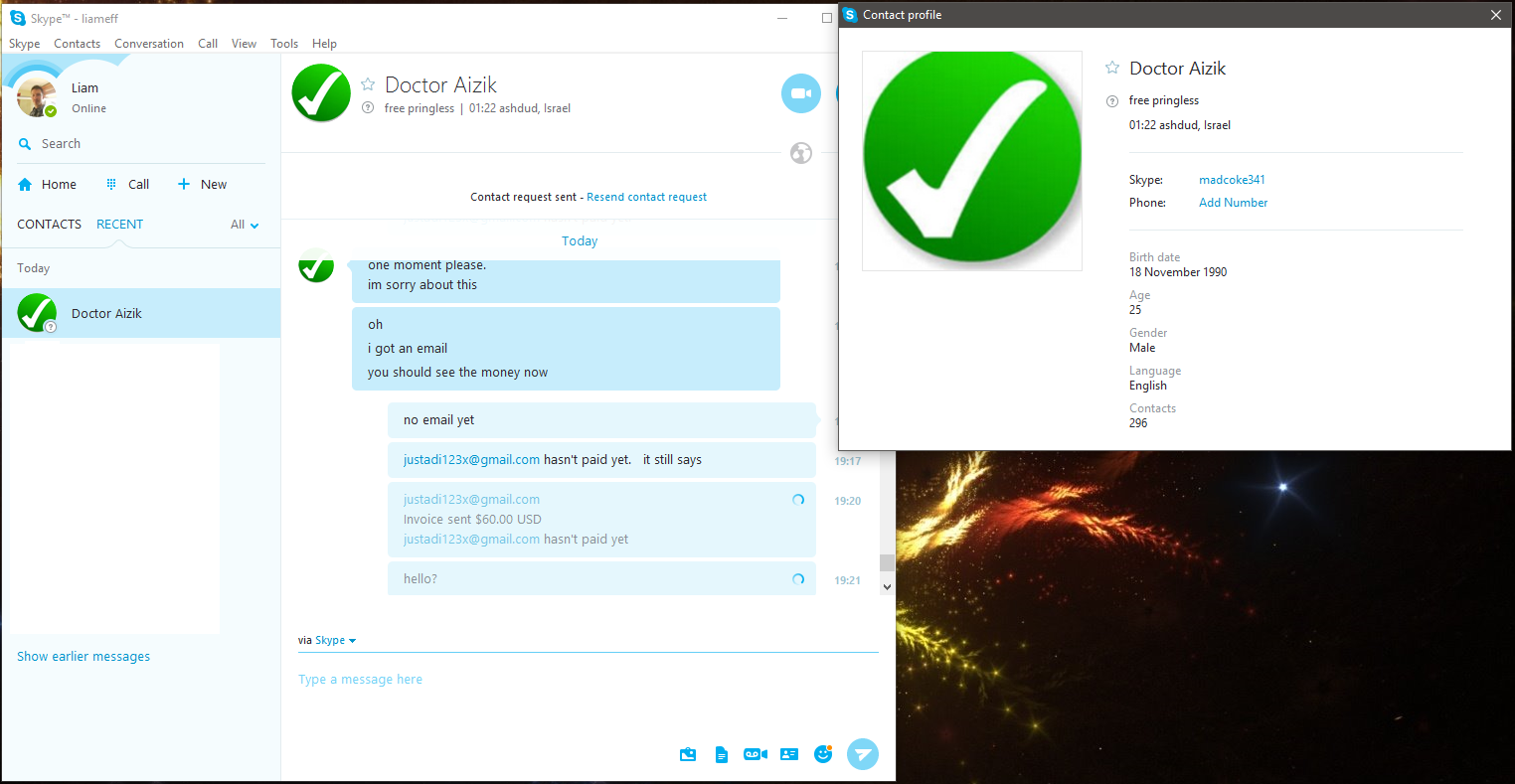
Task: Click 'you should see the money now' message
Action: point(457,373)
